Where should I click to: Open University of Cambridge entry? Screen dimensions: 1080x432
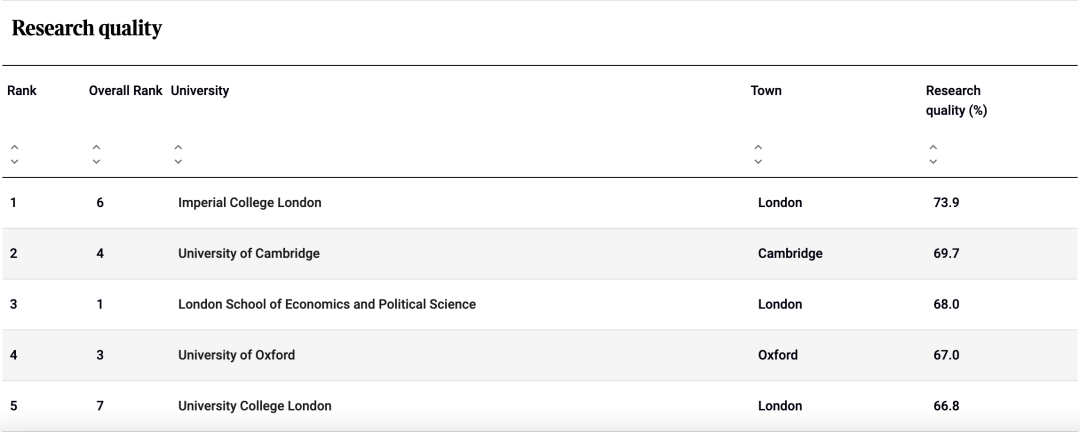pyautogui.click(x=249, y=254)
